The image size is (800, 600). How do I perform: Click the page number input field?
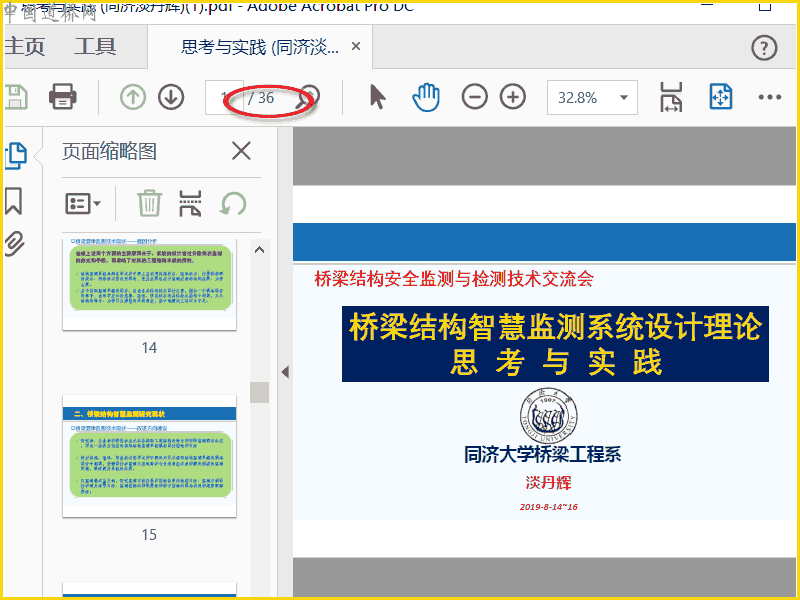click(x=223, y=97)
